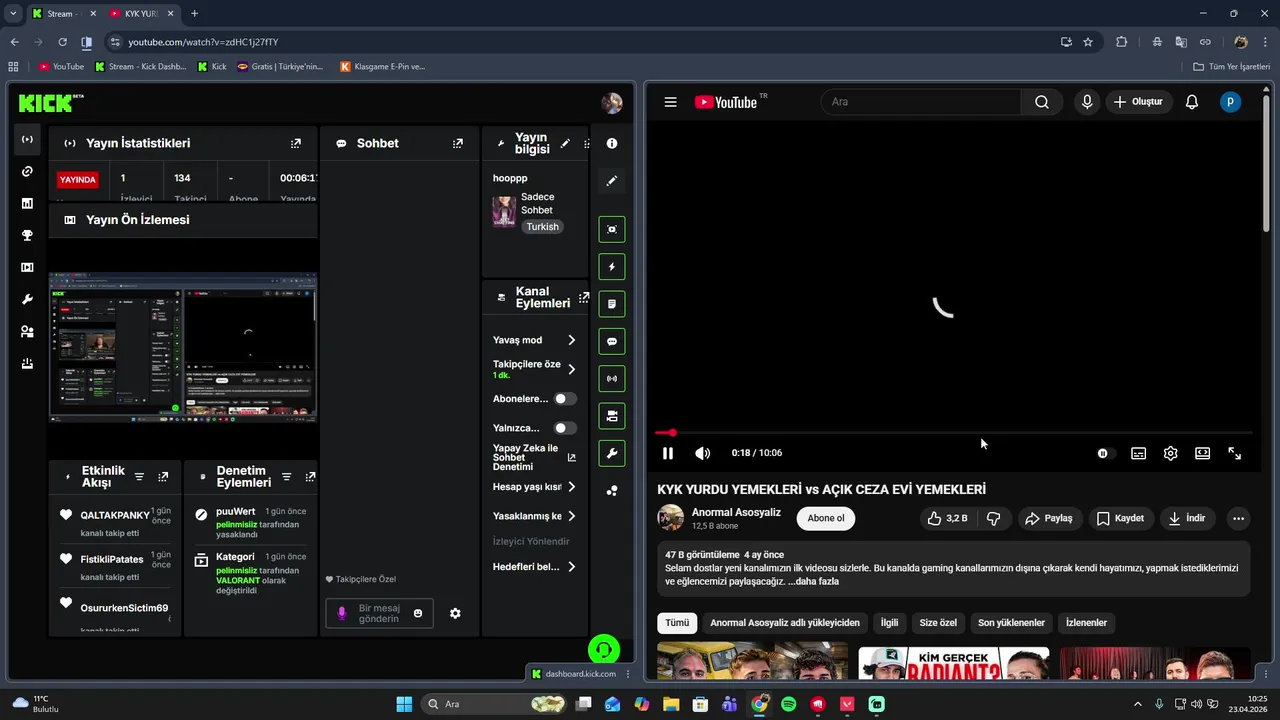Filter the Denetim Eylemleri list

pos(286,477)
